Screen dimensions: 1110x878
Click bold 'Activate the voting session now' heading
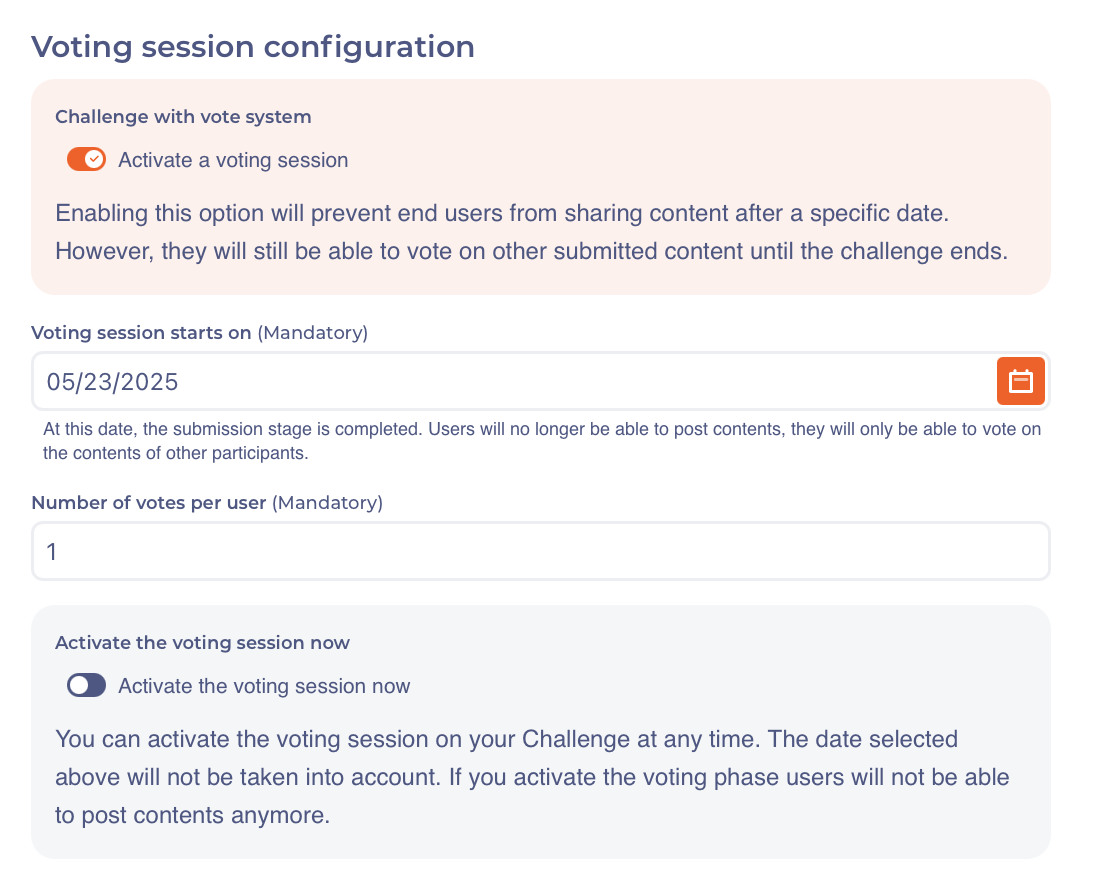202,643
